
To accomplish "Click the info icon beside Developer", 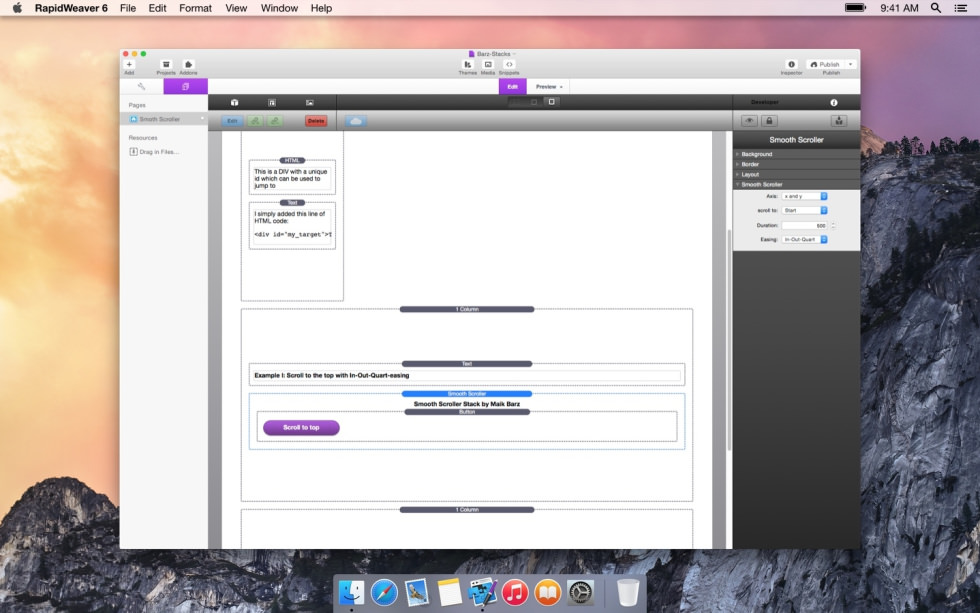I will [834, 102].
